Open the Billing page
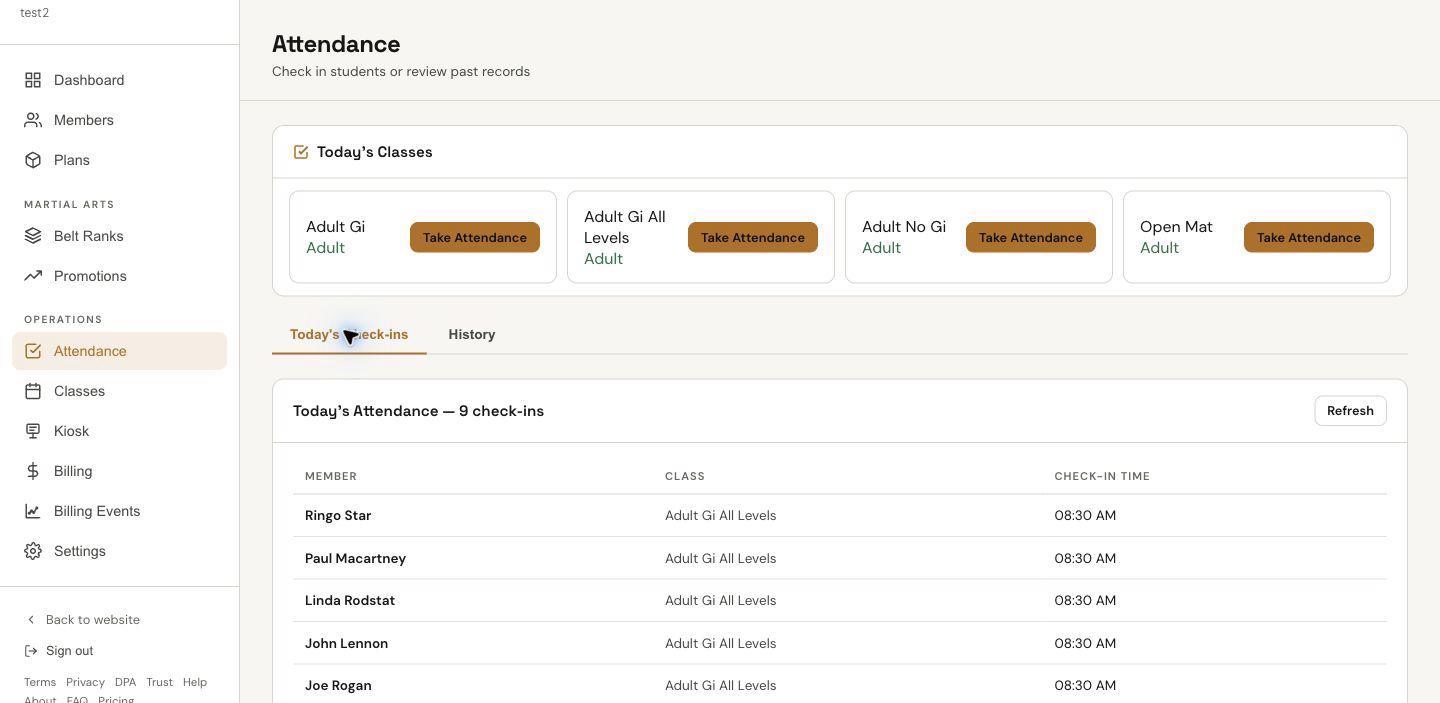 [x=119, y=471]
